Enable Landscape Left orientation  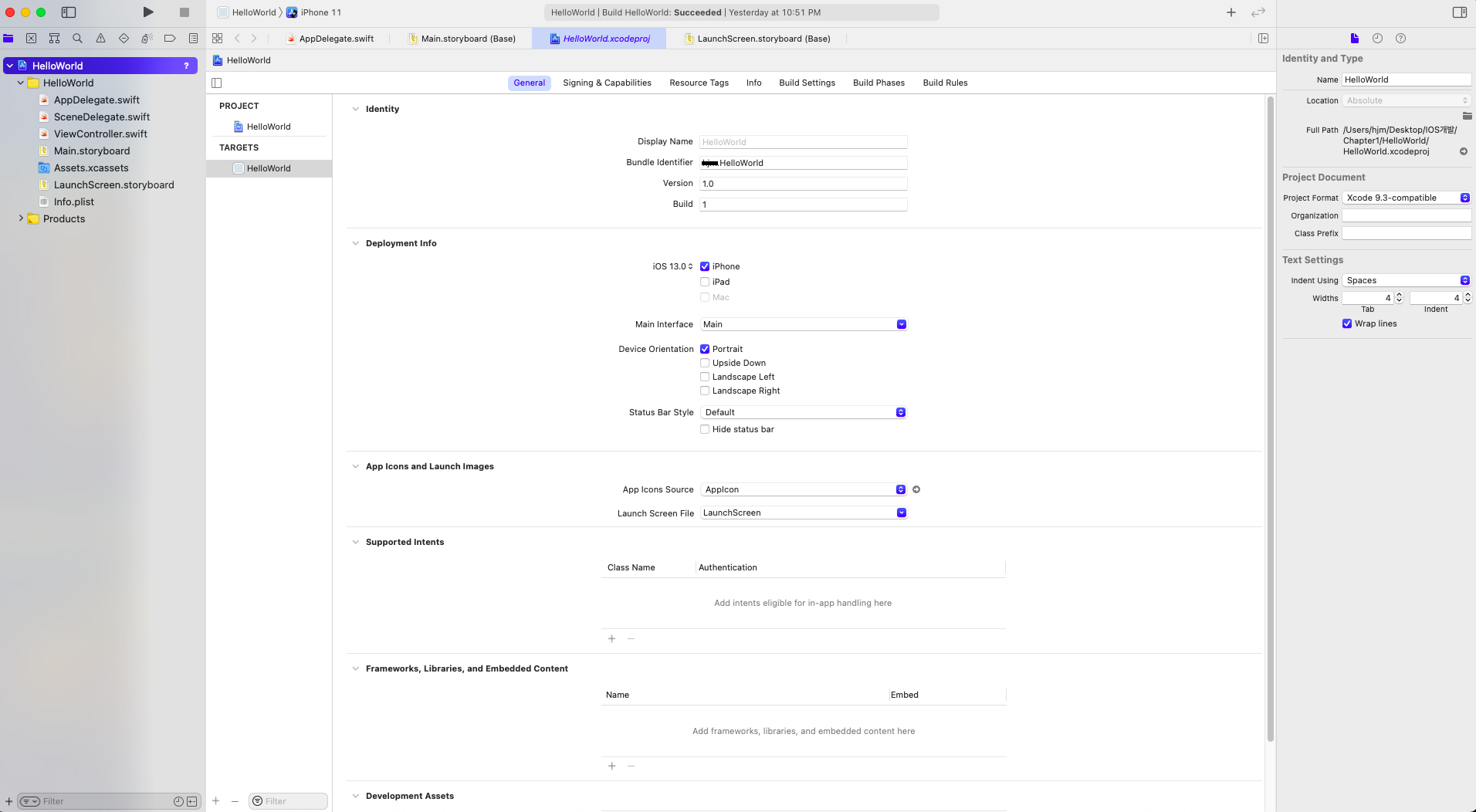[x=705, y=377]
